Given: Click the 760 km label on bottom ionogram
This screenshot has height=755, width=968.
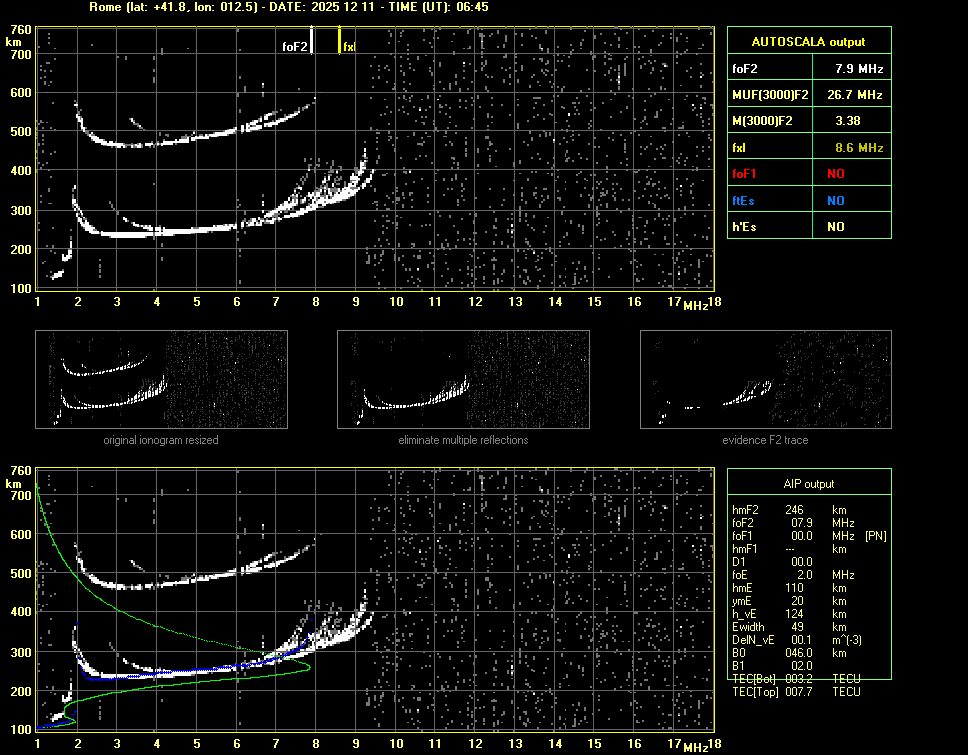Looking at the screenshot, I should click(x=19, y=471).
